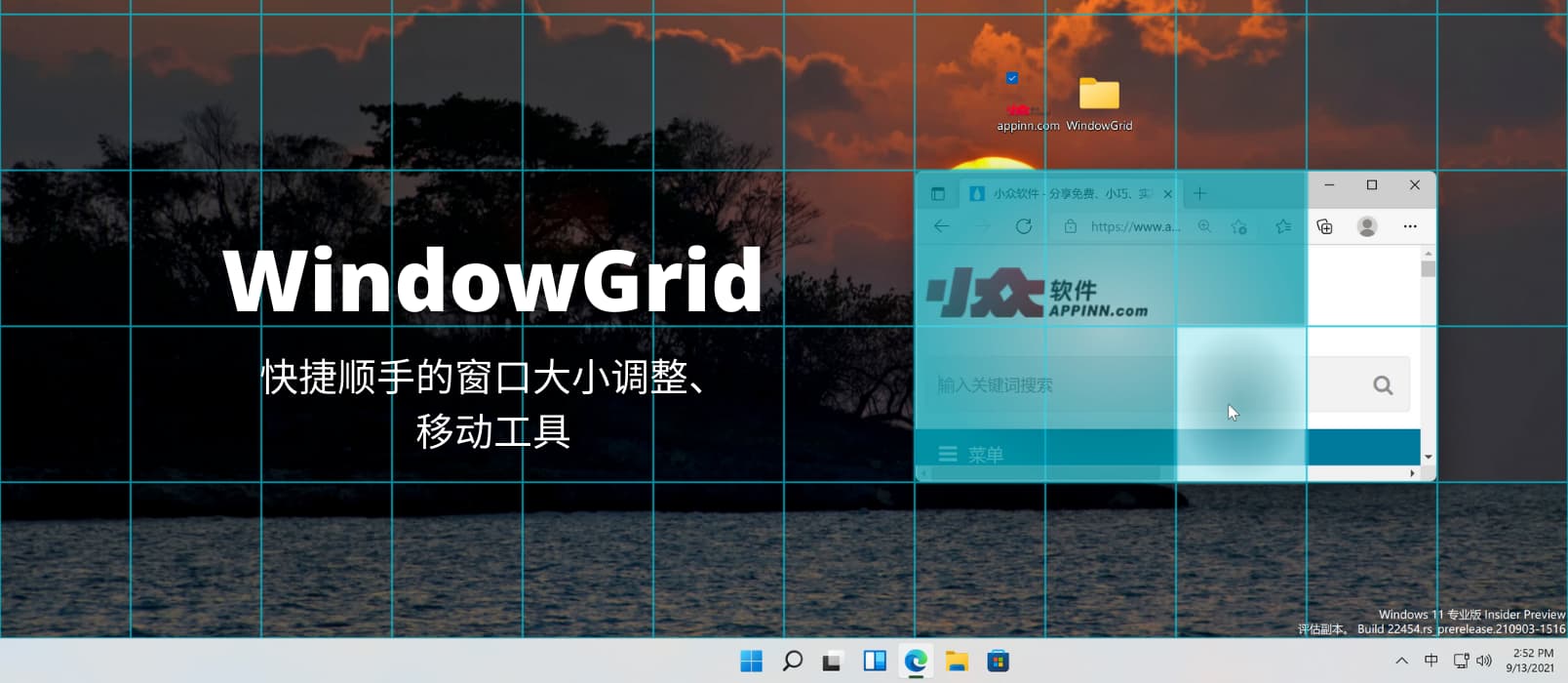
Task: Open the Favorites list icon in Edge
Action: [1283, 226]
